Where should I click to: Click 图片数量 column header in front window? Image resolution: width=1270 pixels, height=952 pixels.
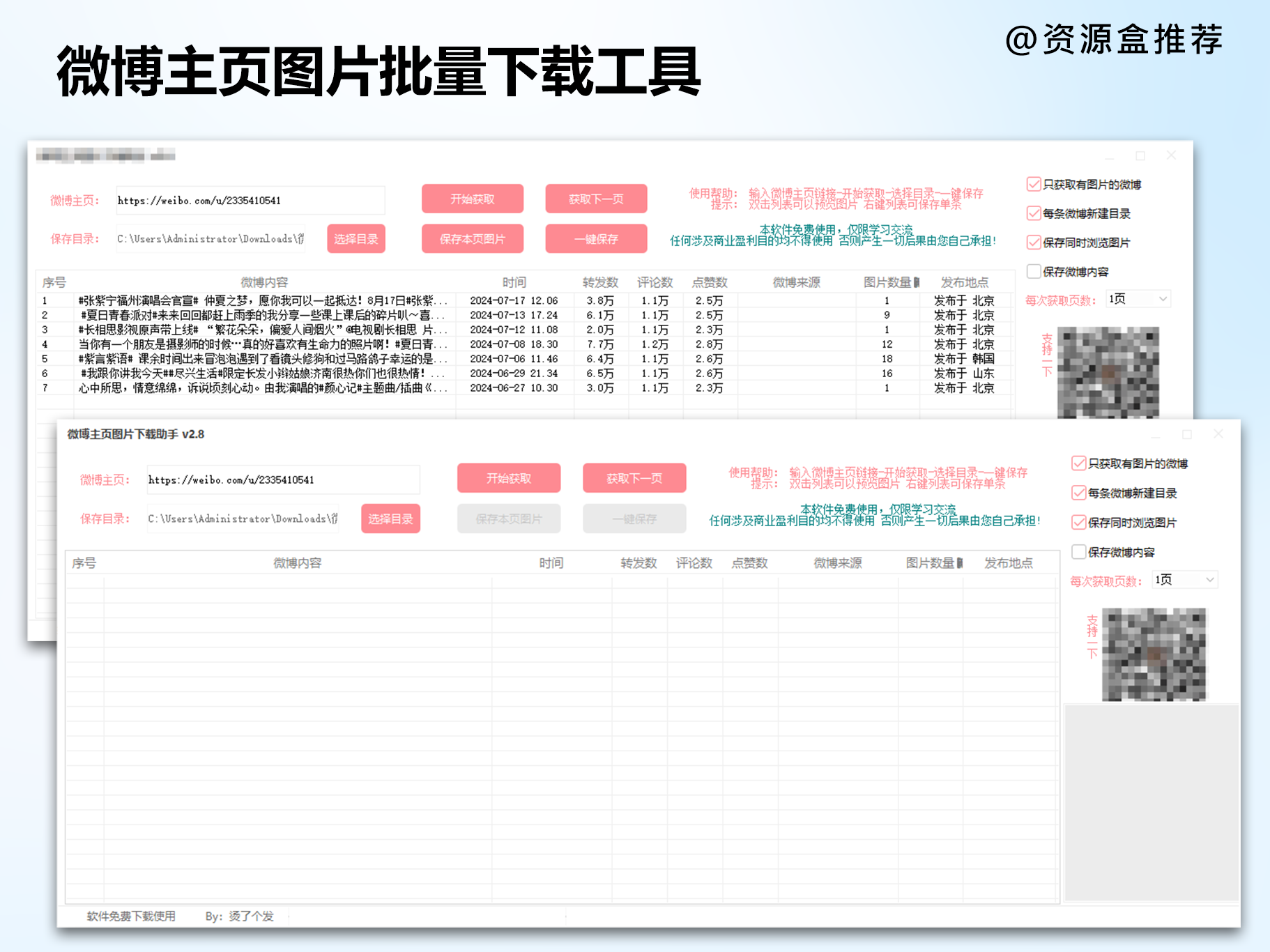[x=931, y=562]
